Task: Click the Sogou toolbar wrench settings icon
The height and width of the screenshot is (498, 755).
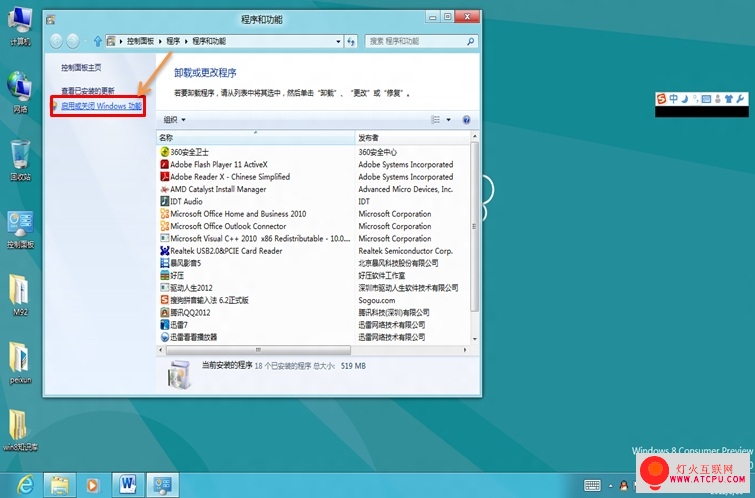Action: 741,99
